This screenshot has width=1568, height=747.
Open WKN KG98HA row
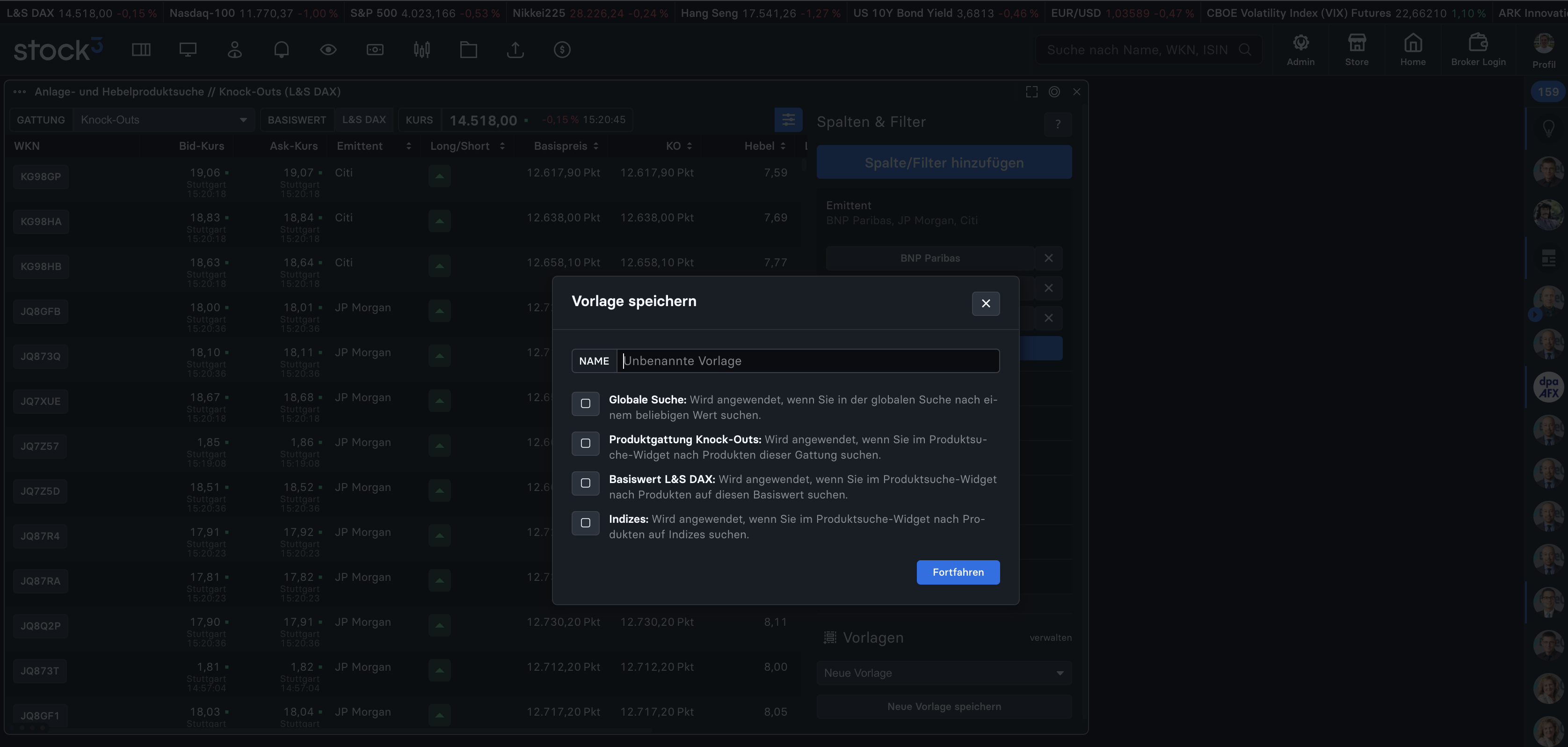pyautogui.click(x=41, y=222)
